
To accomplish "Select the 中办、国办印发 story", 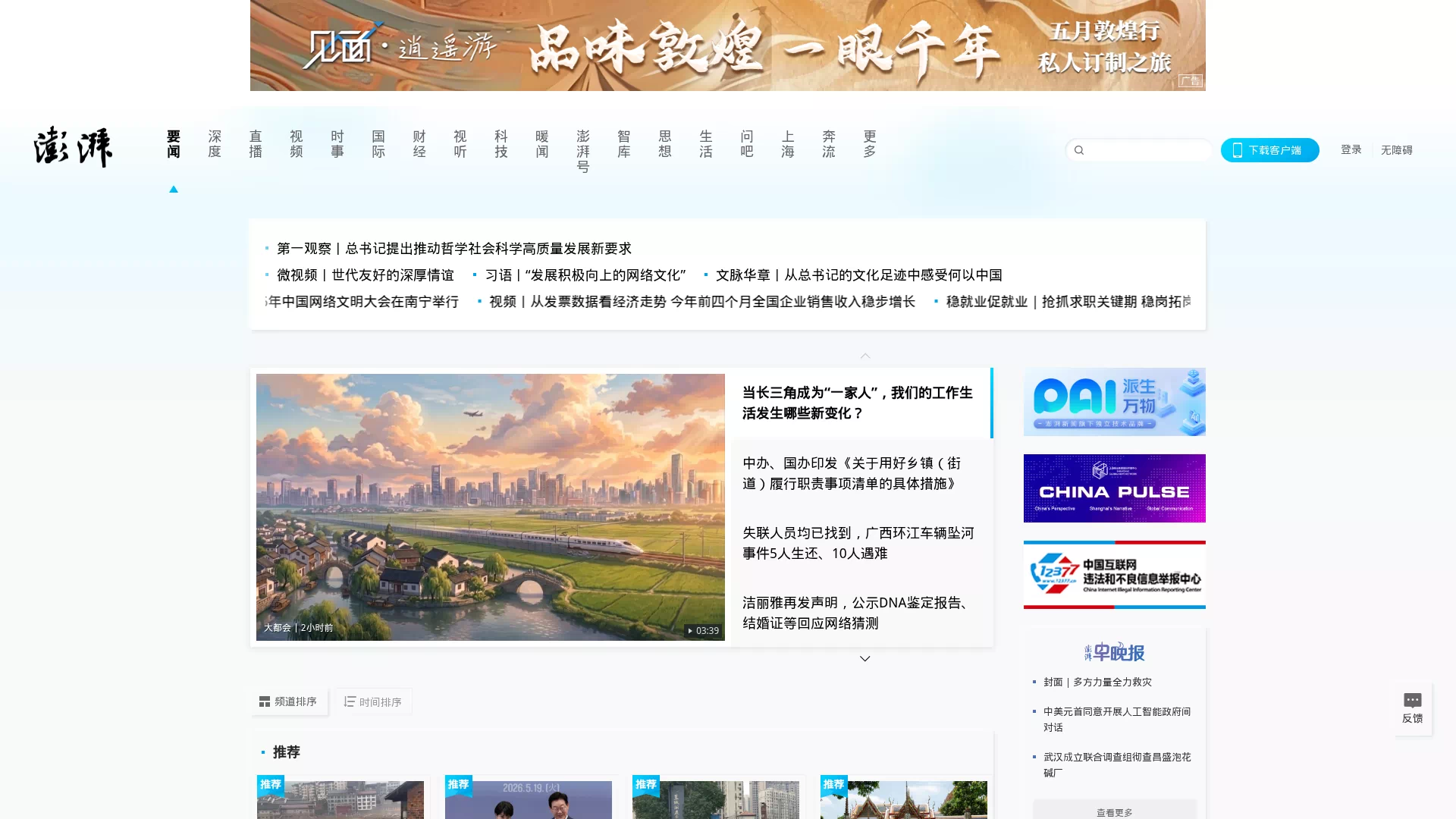I will (x=852, y=473).
